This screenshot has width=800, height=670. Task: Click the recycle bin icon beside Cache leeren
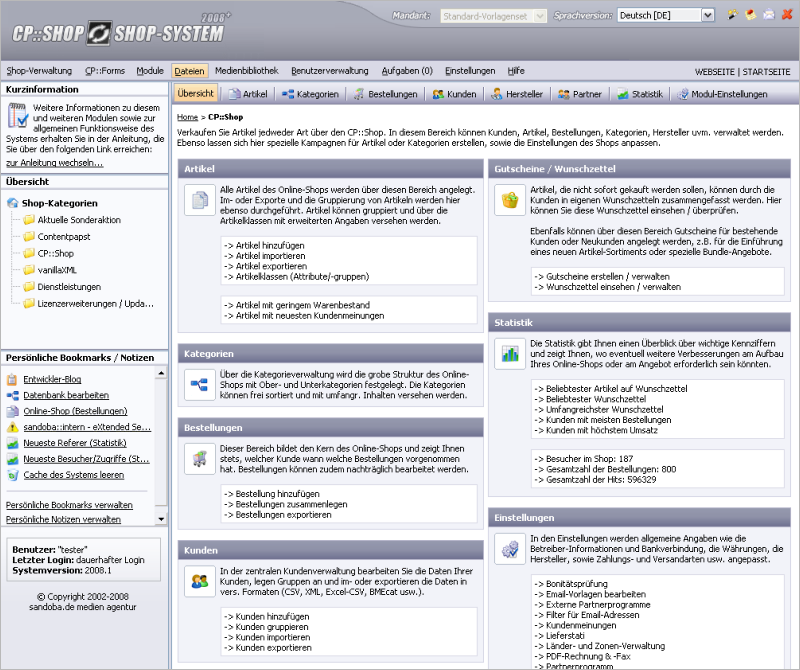click(12, 475)
